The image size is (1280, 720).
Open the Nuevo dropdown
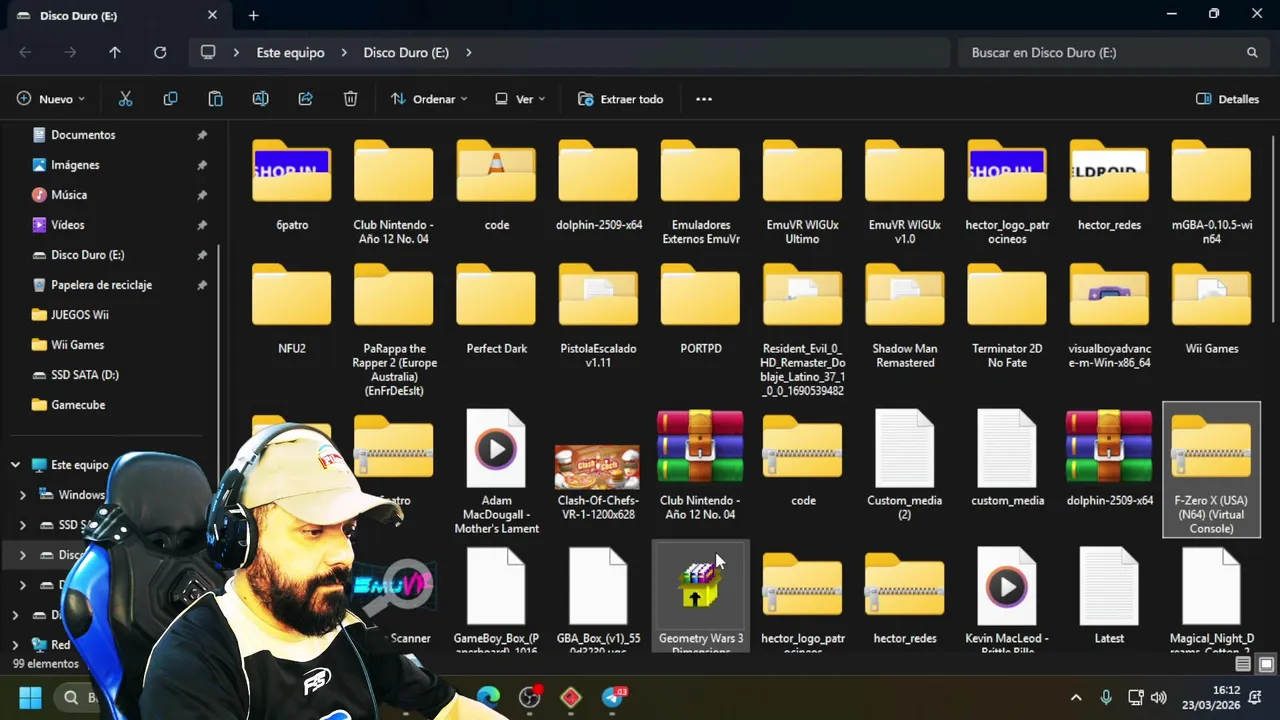[51, 99]
